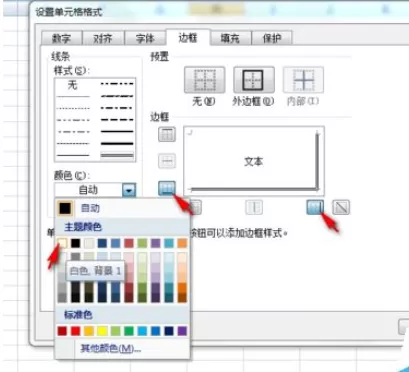
Task: Open the 字体 tab
Action: point(145,38)
